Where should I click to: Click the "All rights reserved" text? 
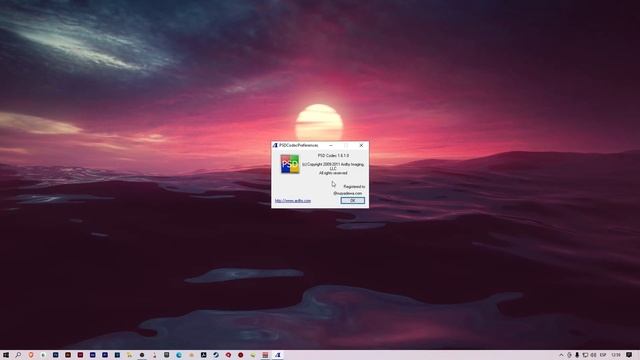point(333,173)
